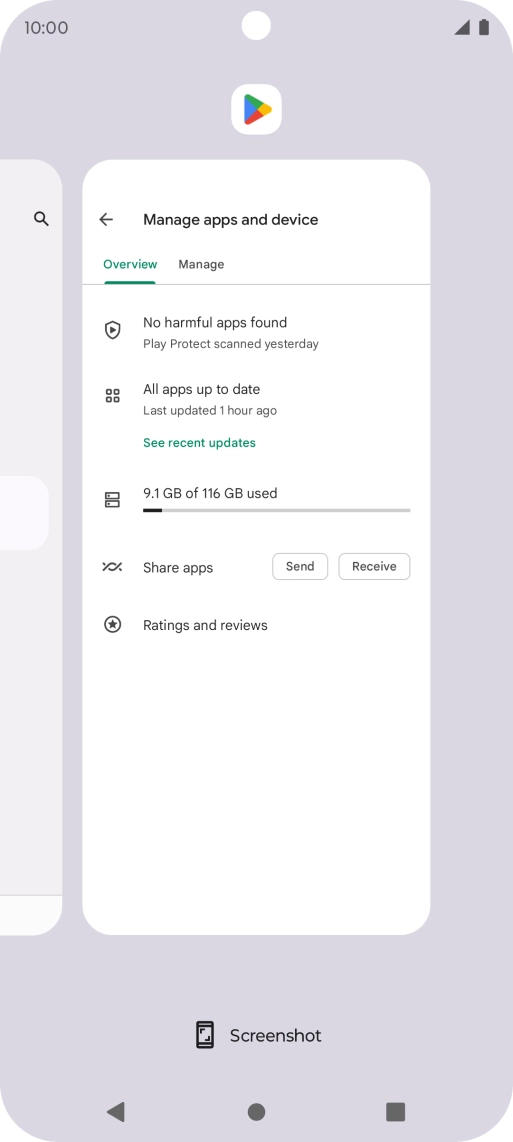Select the Overview tab
Image resolution: width=513 pixels, height=1142 pixels.
(x=130, y=264)
